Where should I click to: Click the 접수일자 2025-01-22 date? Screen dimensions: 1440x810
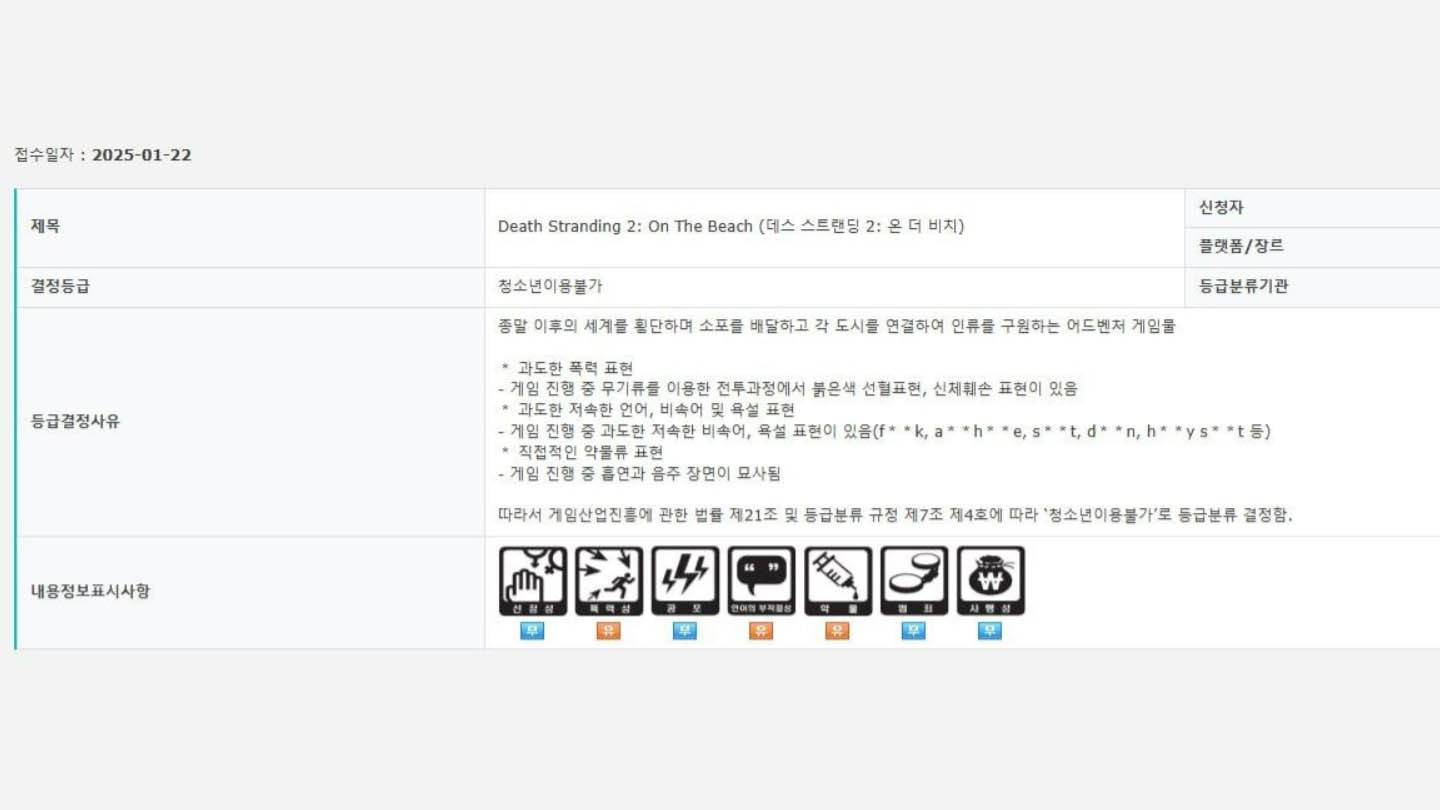coord(103,155)
